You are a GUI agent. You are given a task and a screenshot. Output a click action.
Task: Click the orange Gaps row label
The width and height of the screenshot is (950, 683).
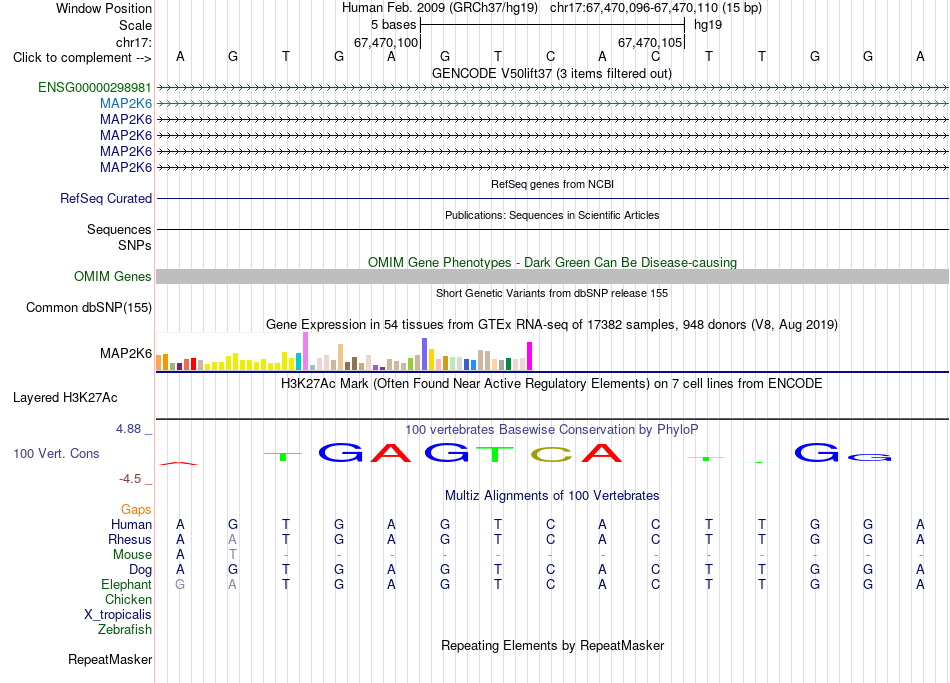point(136,510)
